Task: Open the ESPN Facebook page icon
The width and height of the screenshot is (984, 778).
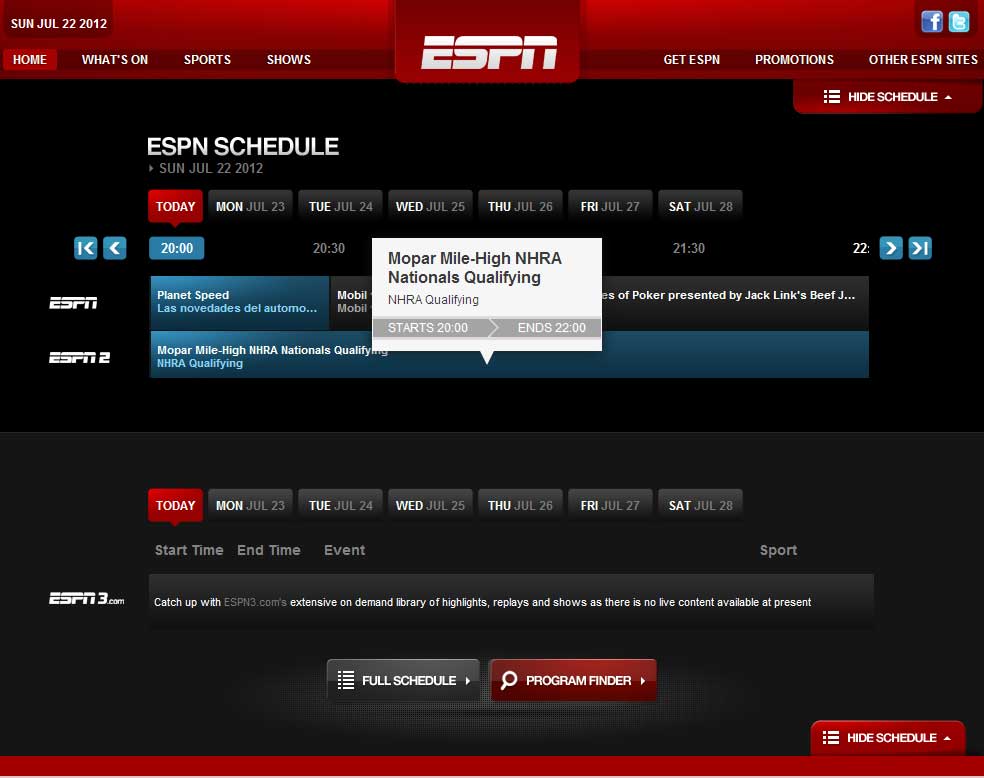Action: [932, 22]
